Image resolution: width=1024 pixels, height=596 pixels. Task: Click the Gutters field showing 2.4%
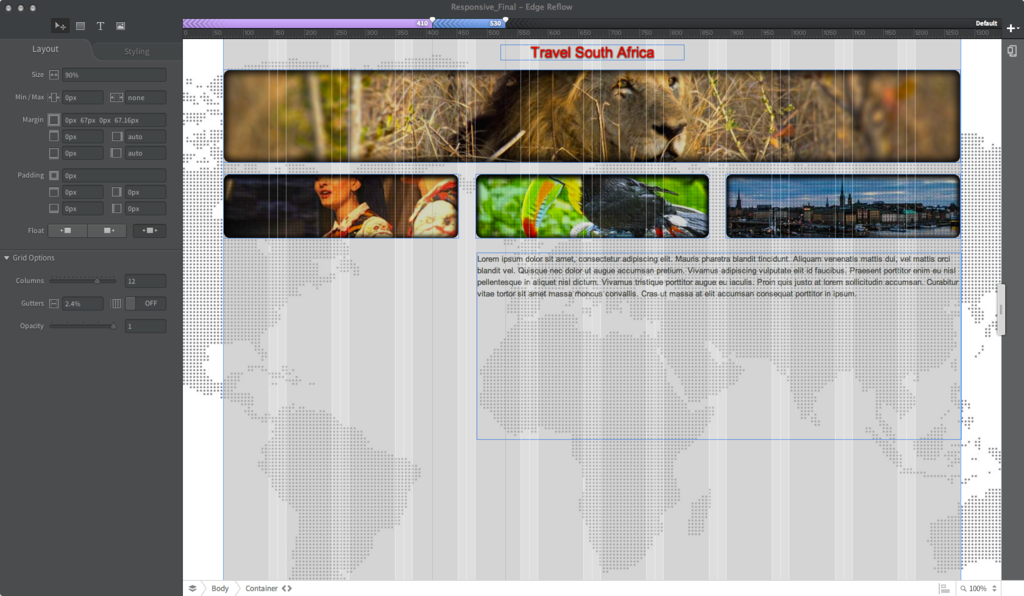click(82, 304)
